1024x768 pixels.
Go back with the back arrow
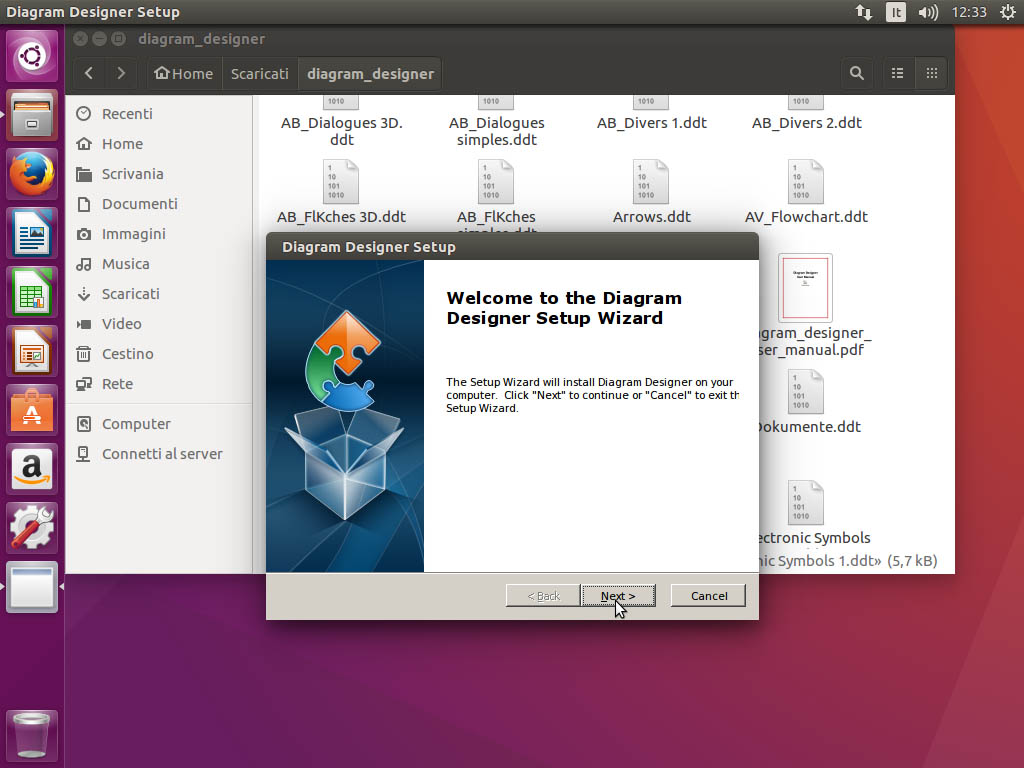(x=89, y=73)
